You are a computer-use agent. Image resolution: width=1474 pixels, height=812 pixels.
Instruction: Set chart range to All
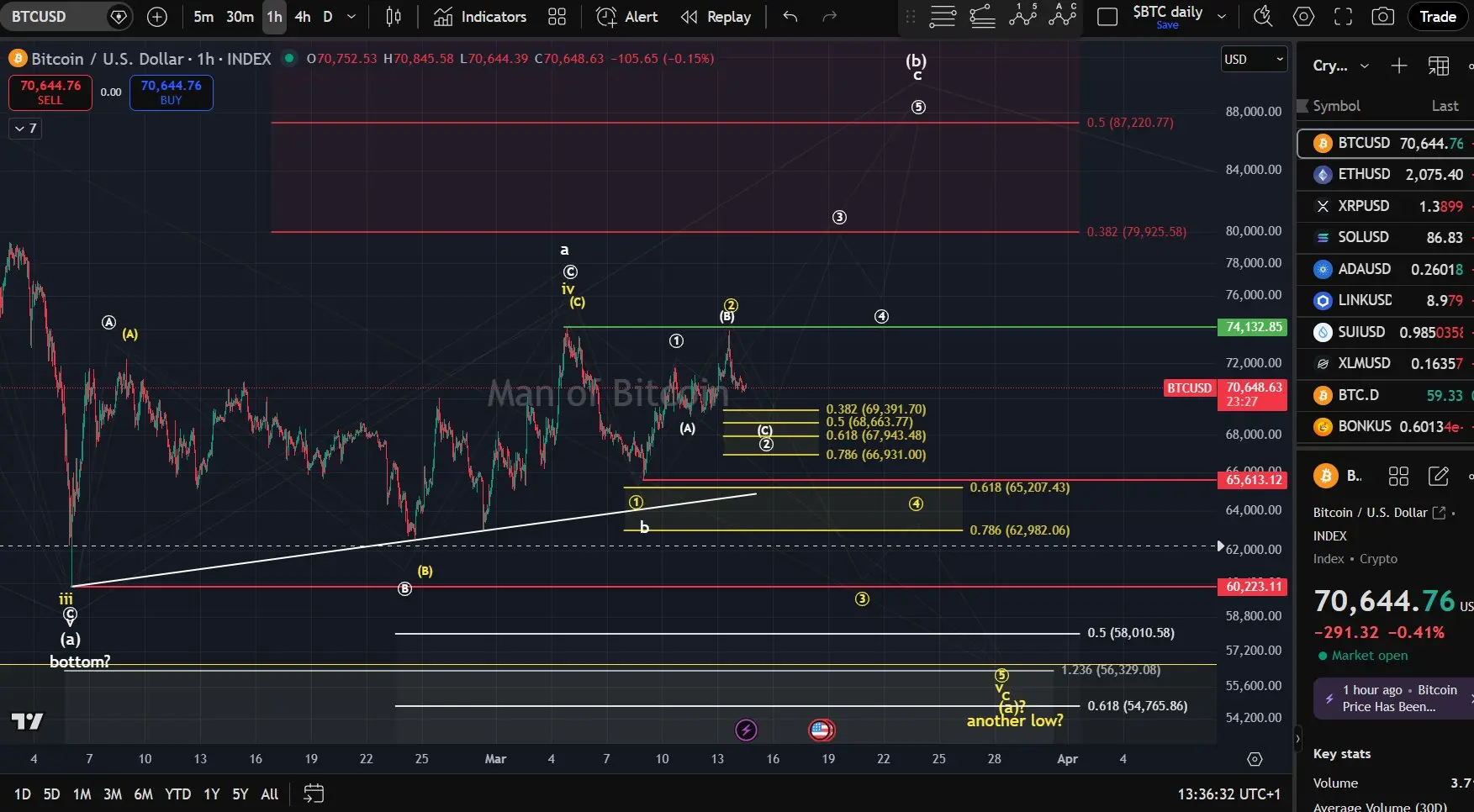pos(269,794)
